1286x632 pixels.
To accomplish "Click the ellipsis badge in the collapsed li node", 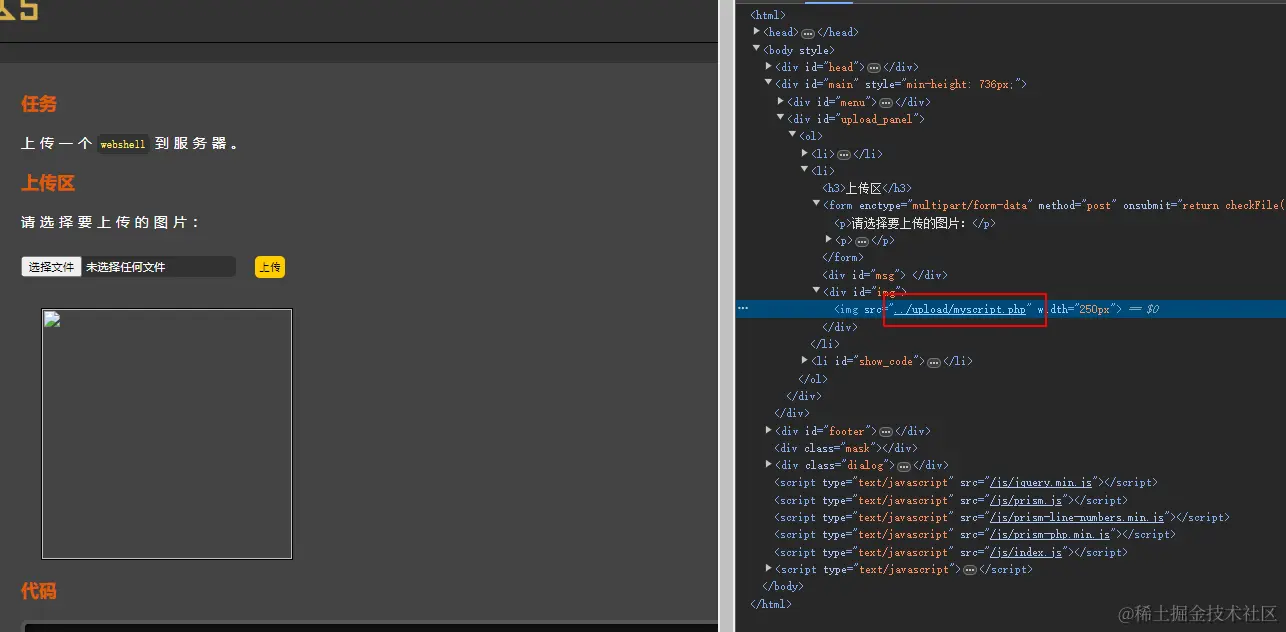I will (843, 154).
